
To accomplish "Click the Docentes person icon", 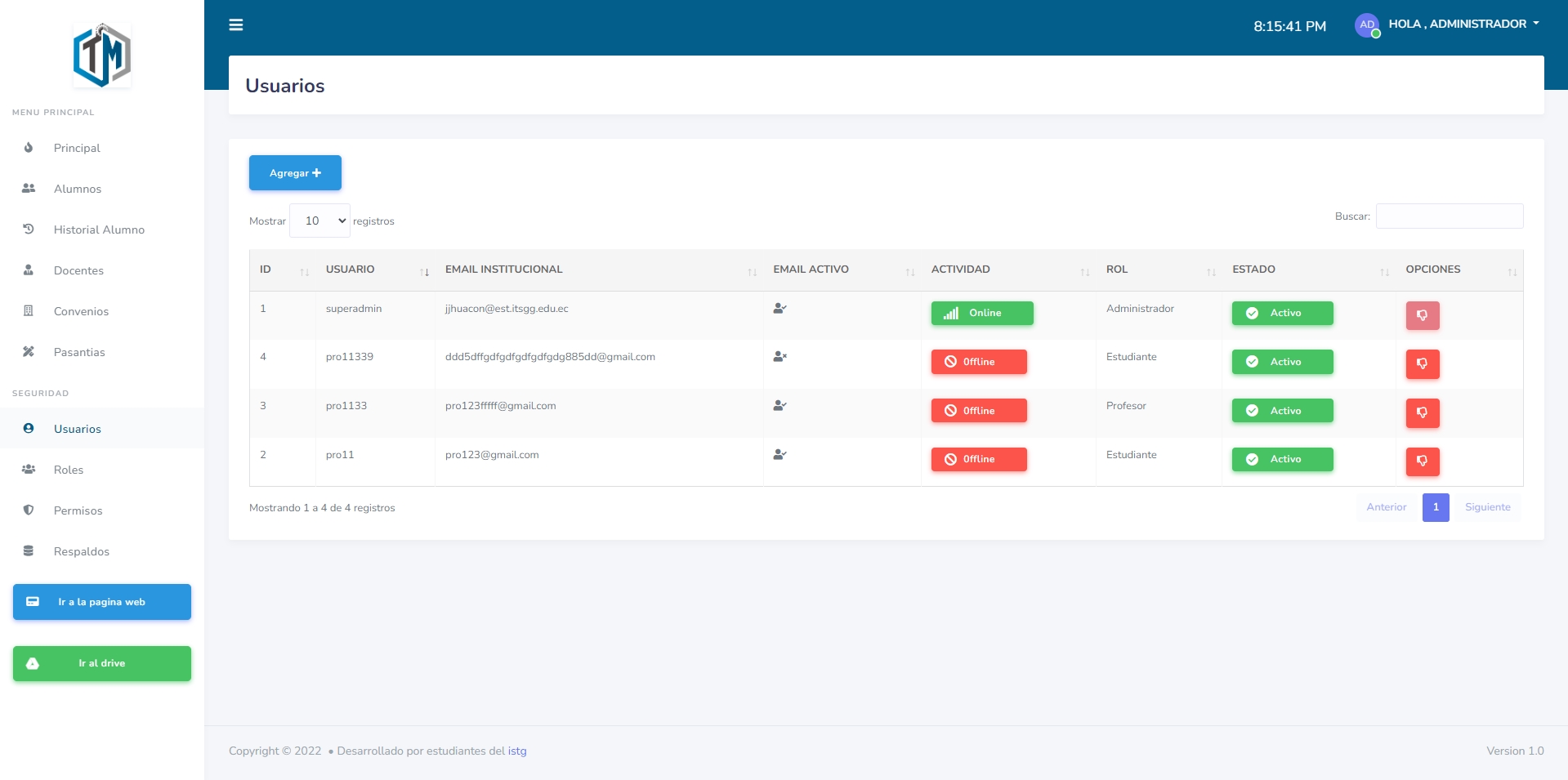I will (29, 270).
